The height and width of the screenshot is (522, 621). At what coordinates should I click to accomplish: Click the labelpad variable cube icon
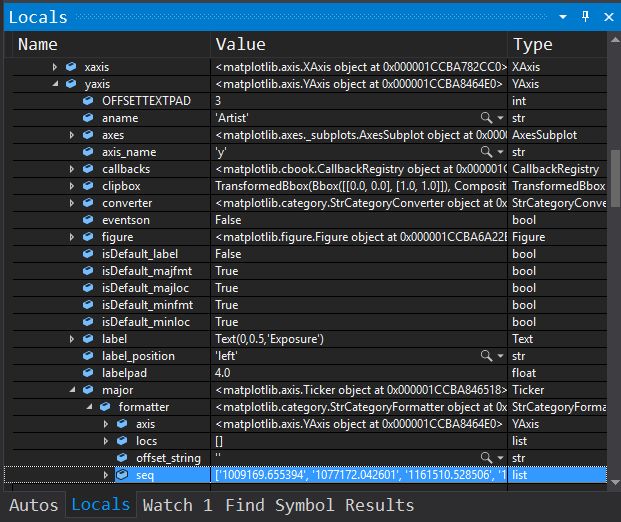coord(88,372)
